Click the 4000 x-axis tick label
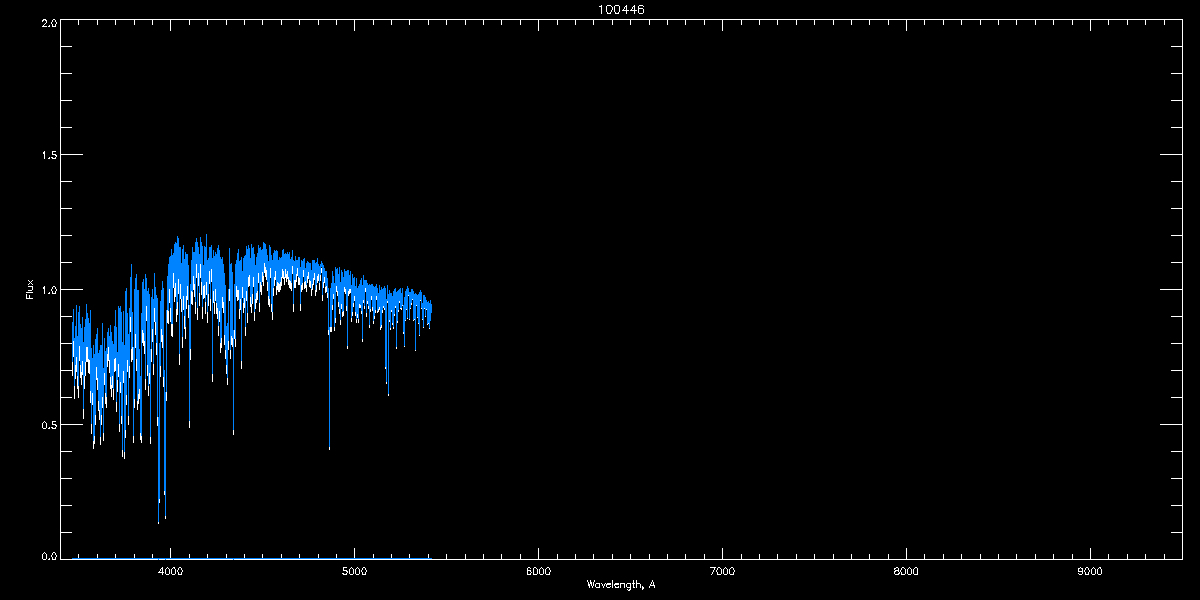The width and height of the screenshot is (1200, 600). tap(171, 571)
